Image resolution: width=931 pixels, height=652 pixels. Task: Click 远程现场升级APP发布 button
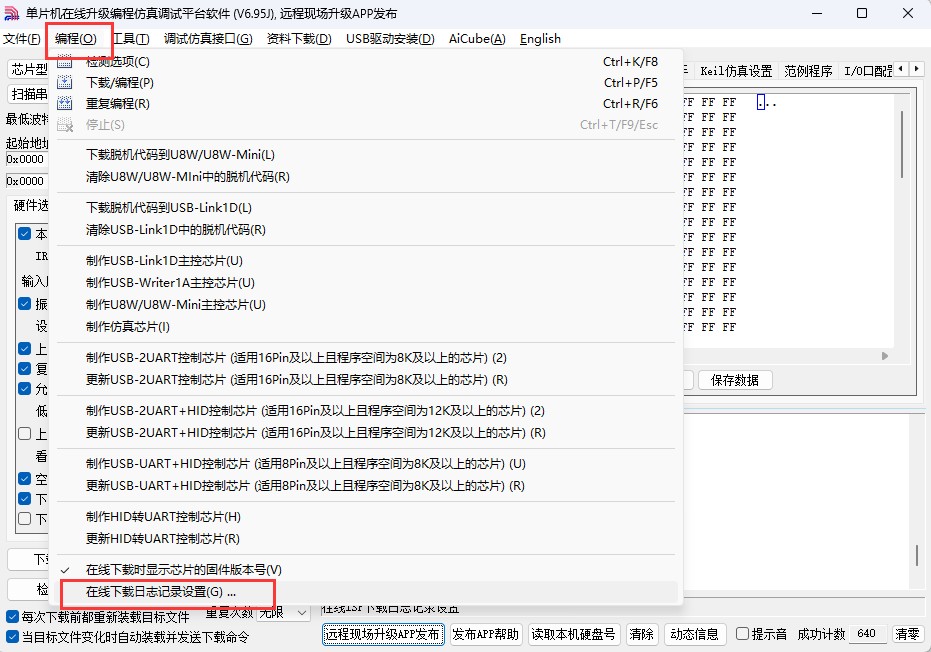coord(384,634)
